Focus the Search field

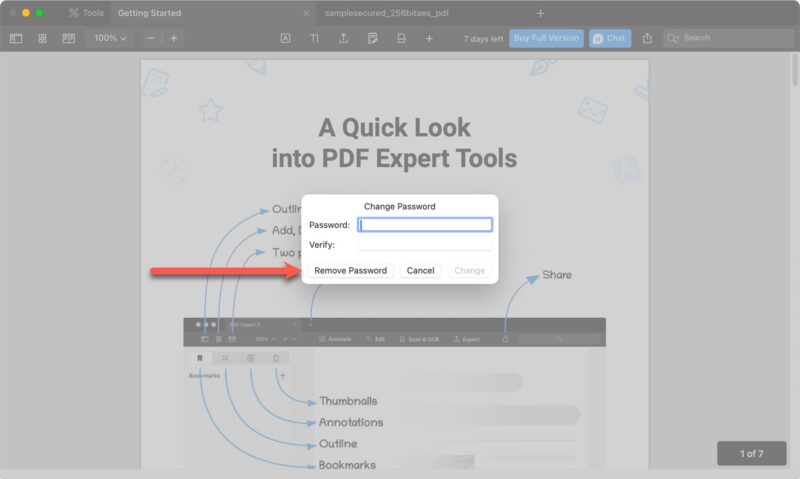click(x=729, y=38)
